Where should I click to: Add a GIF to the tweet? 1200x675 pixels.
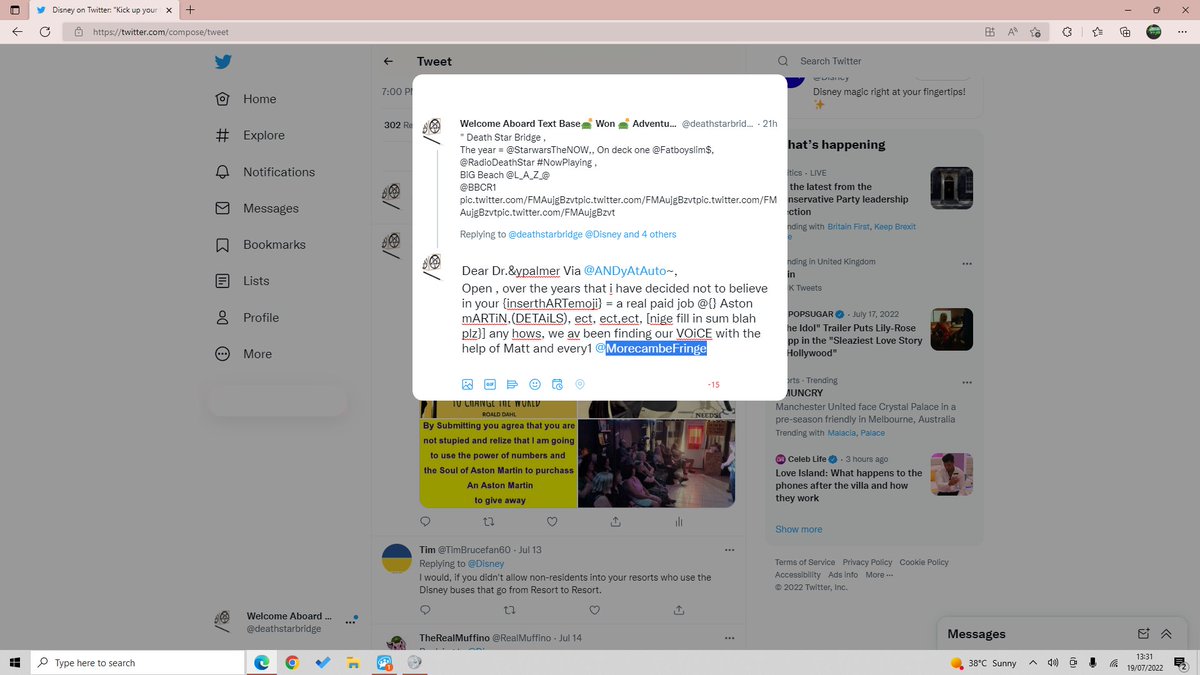(x=490, y=384)
